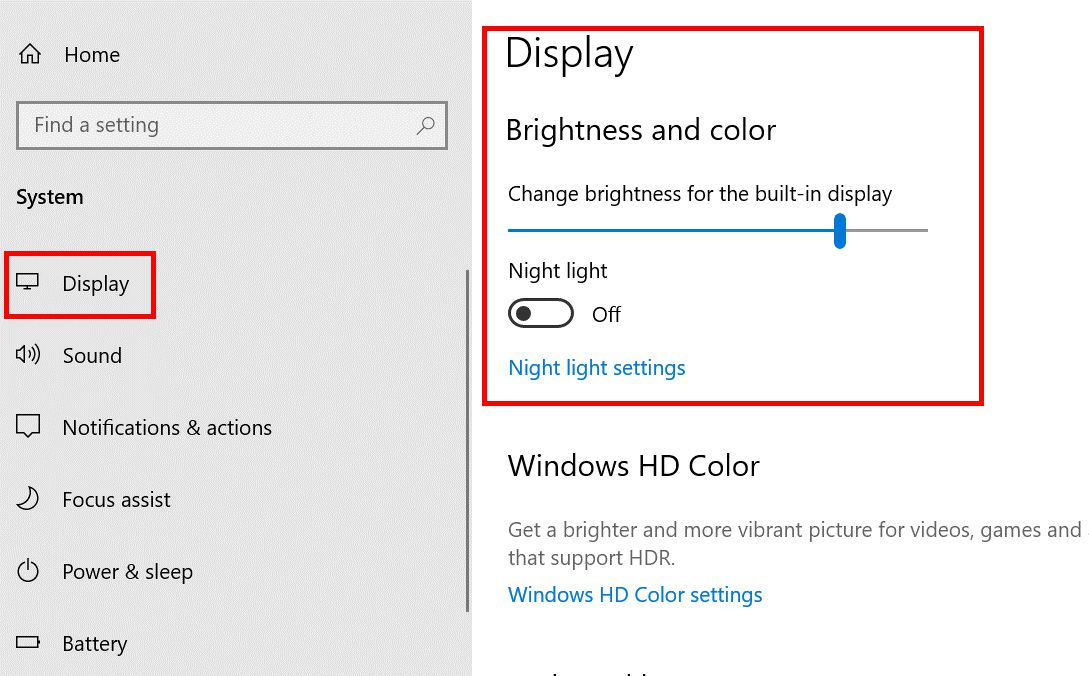
Task: Open Focus assist settings
Action: point(116,499)
